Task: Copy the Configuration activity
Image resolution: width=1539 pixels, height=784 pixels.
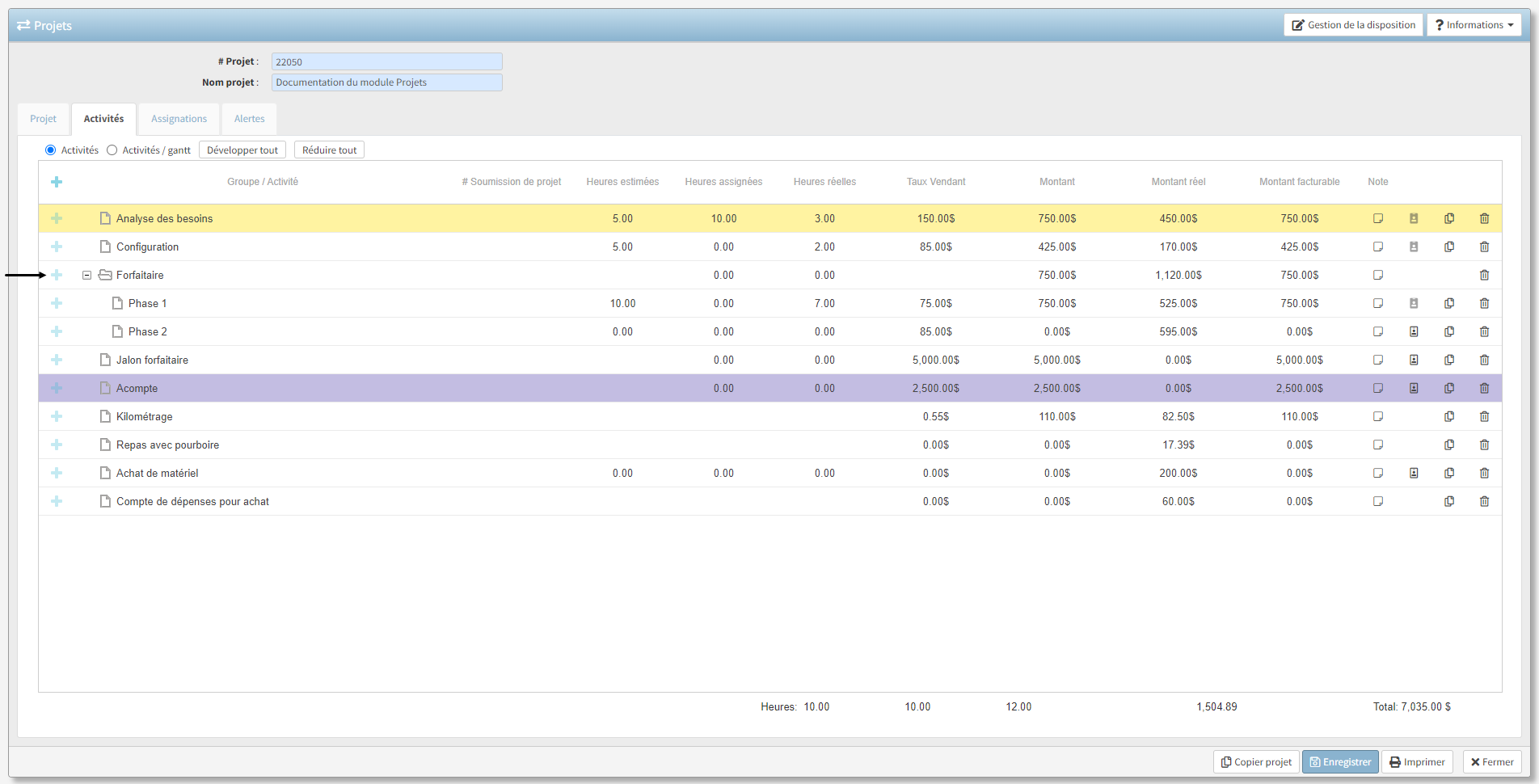Action: [1449, 247]
